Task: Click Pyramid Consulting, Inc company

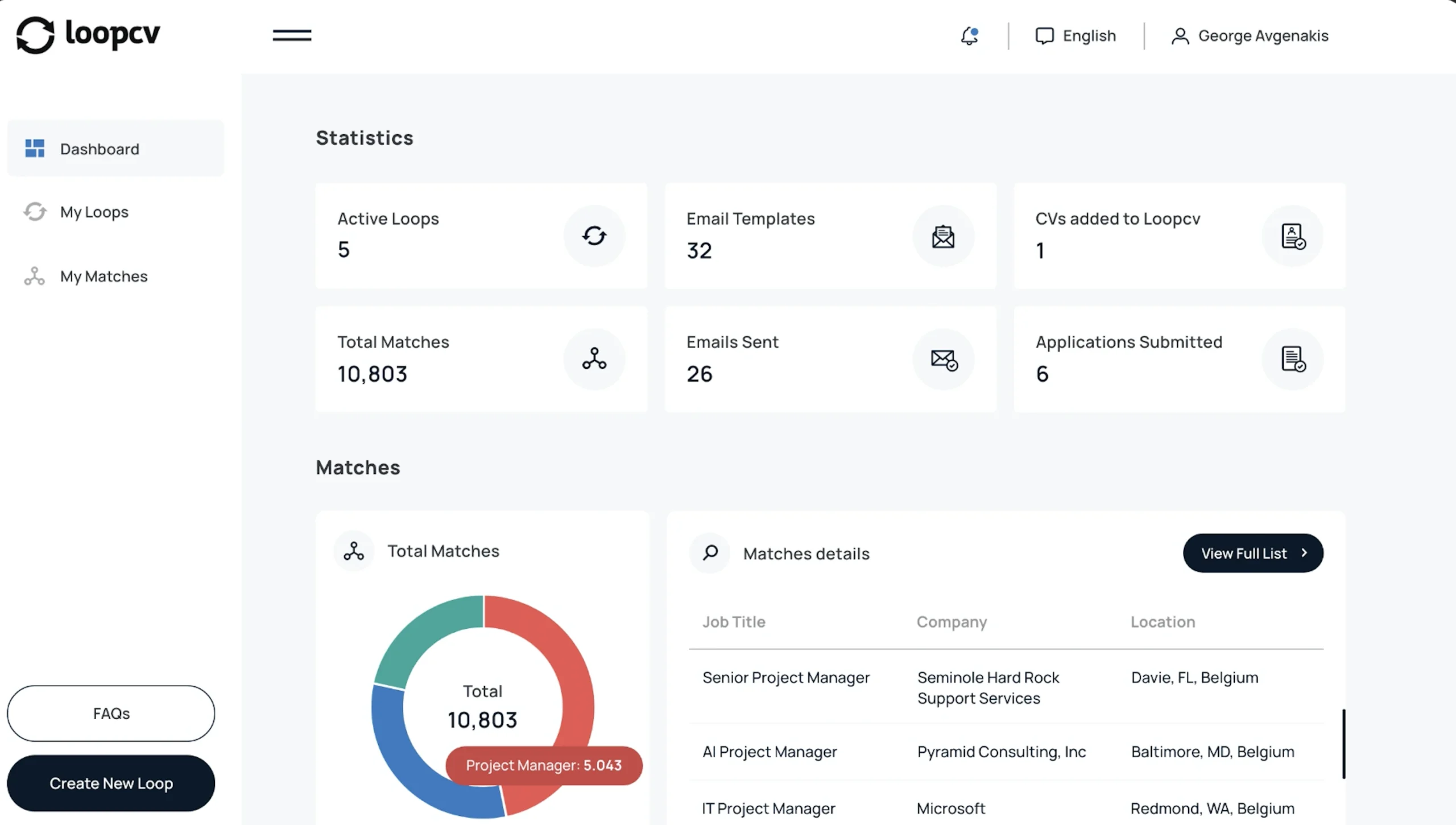Action: pyautogui.click(x=1001, y=752)
